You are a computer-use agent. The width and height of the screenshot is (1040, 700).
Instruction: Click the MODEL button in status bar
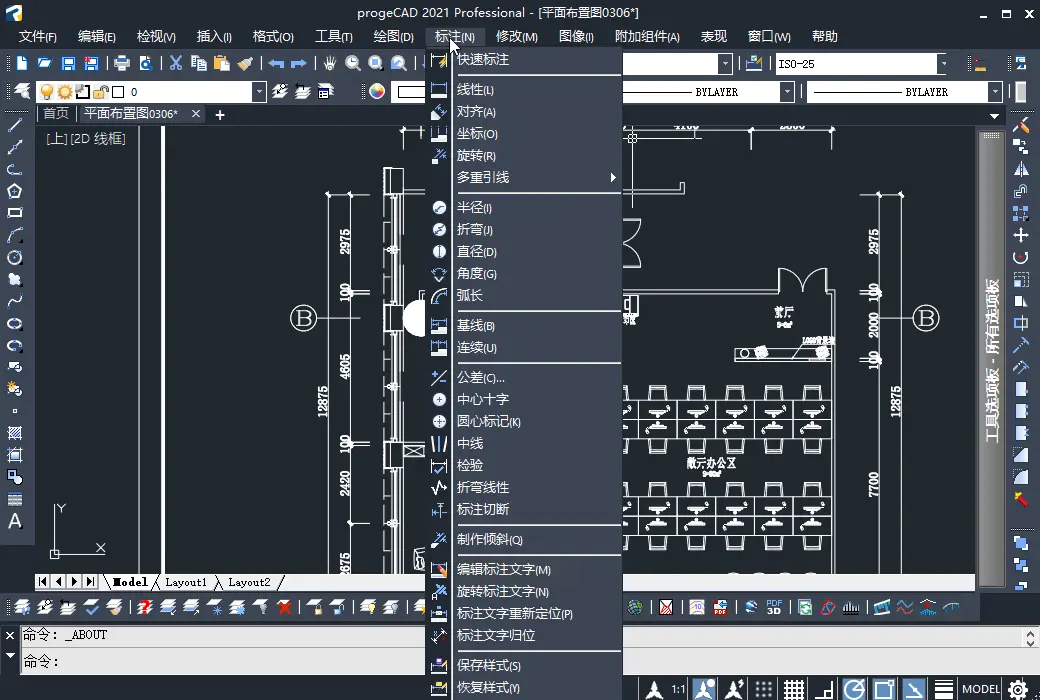[x=980, y=689]
